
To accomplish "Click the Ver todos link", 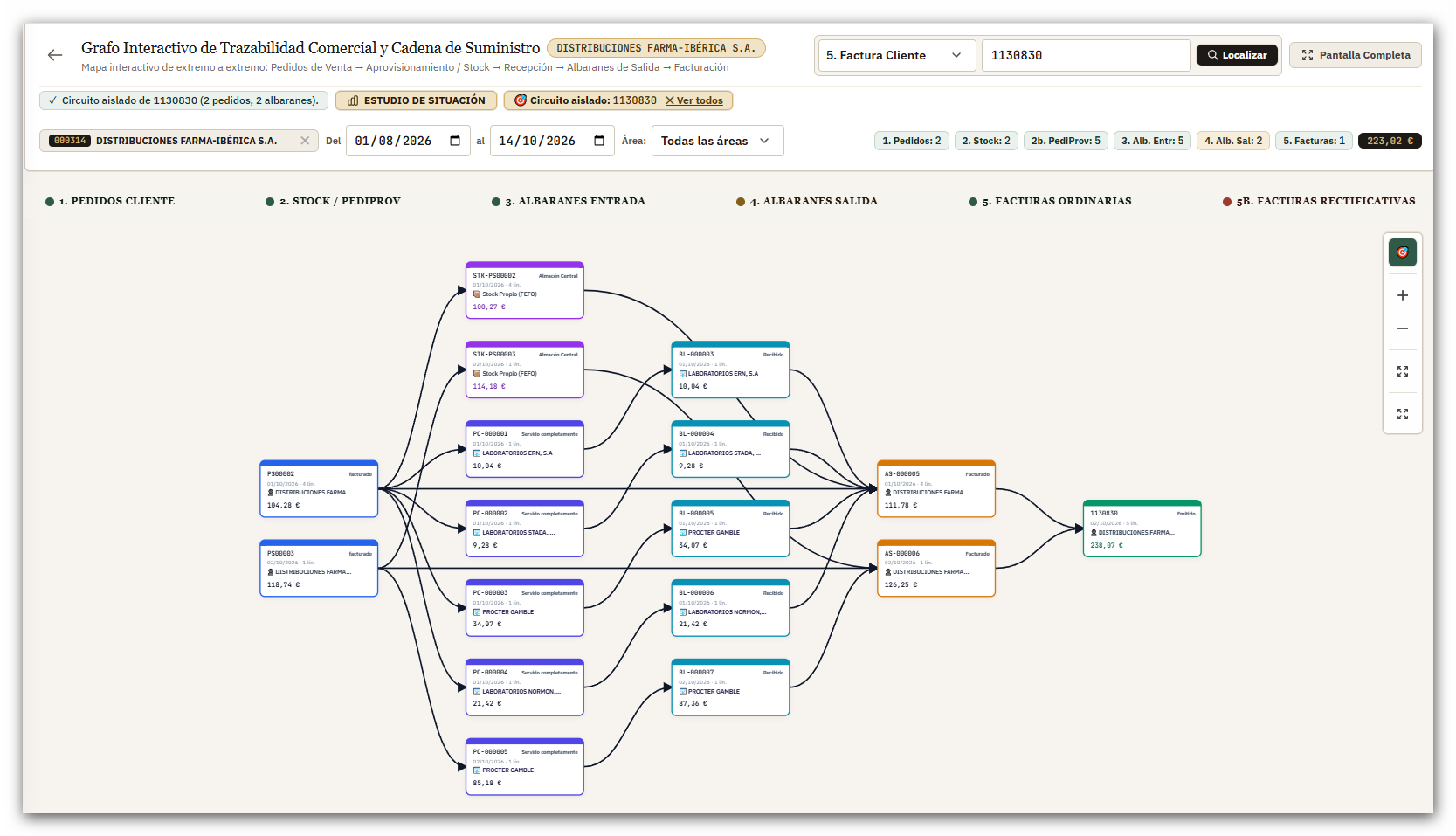I will click(x=694, y=100).
